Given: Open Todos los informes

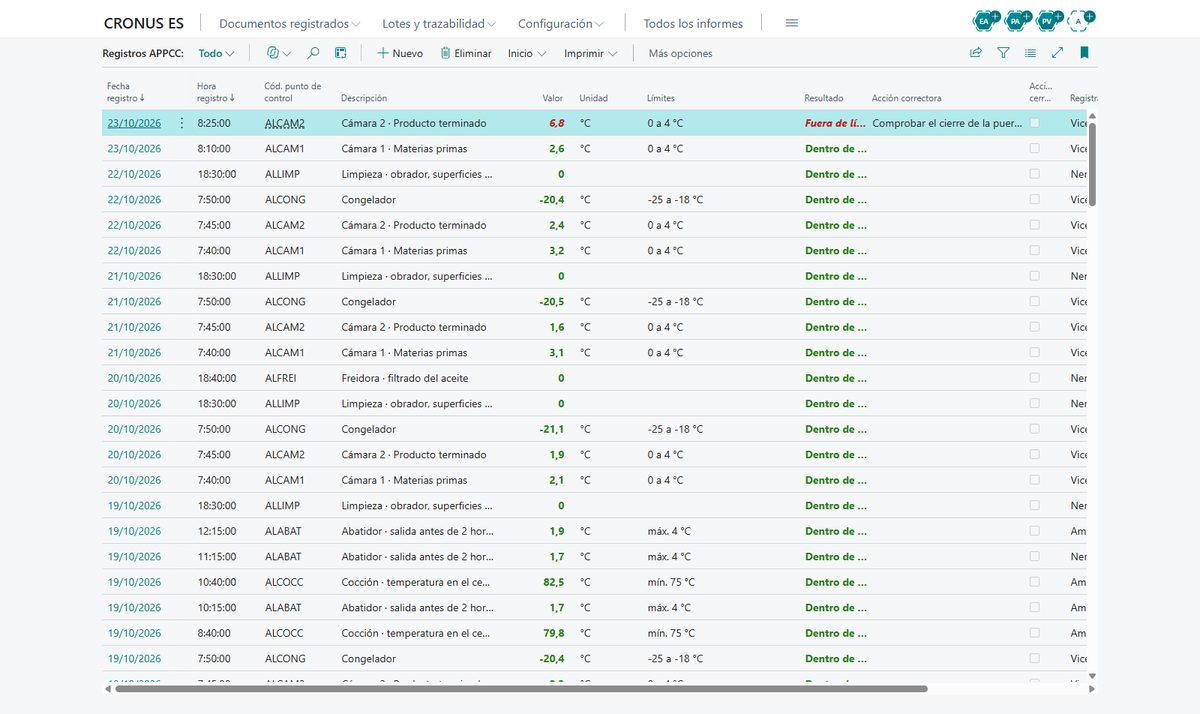Looking at the screenshot, I should (x=693, y=23).
